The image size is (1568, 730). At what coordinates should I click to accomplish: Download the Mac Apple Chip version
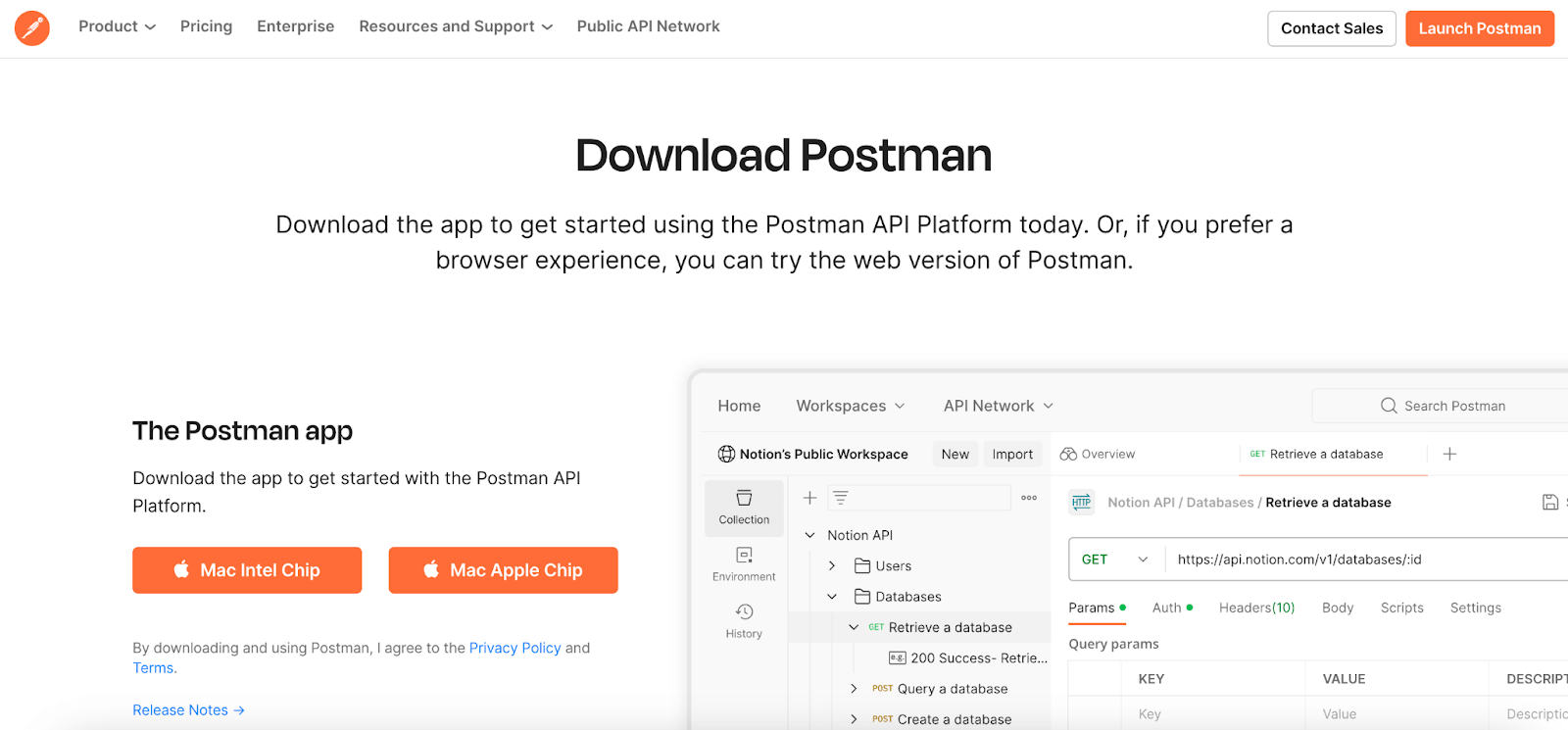click(x=503, y=570)
